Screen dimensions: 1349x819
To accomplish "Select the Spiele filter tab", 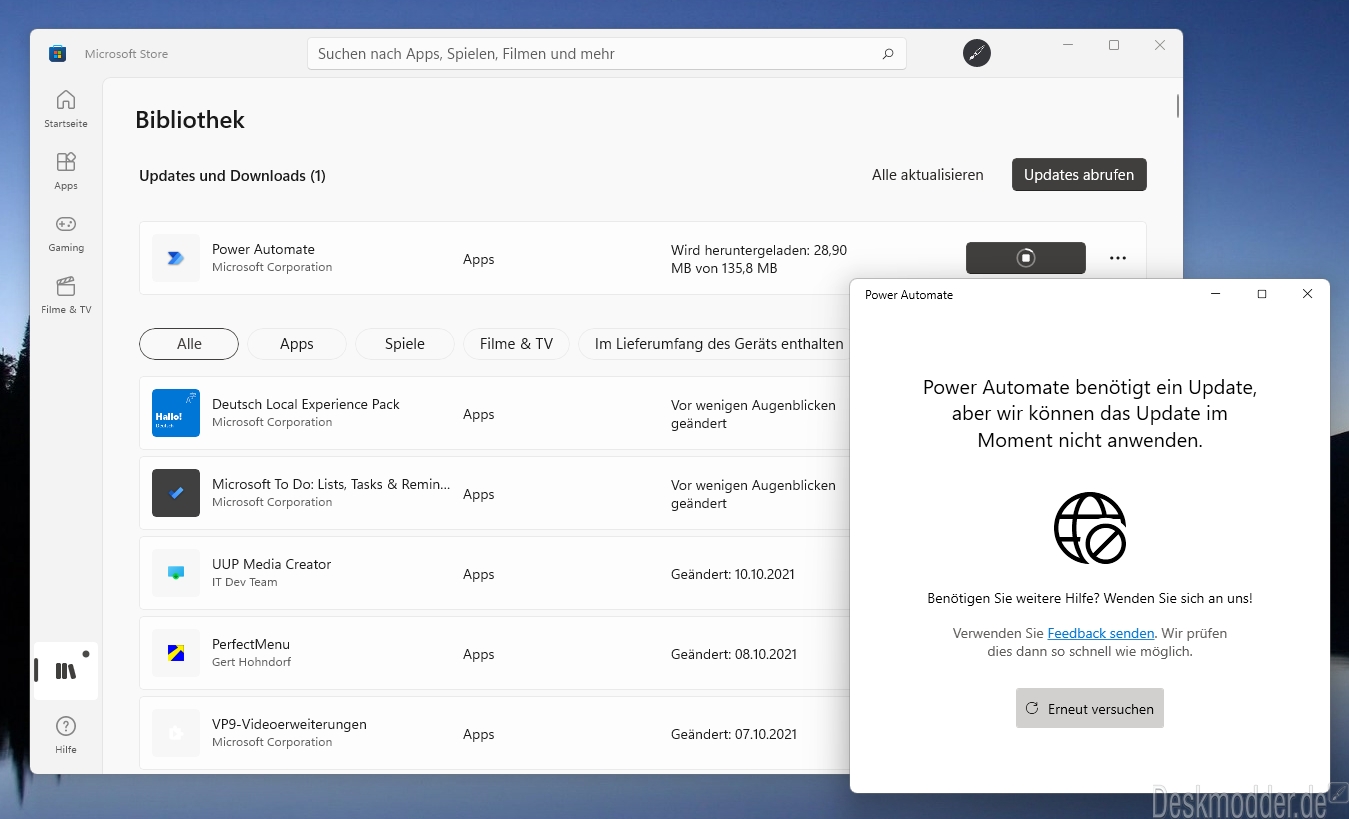I will point(405,344).
